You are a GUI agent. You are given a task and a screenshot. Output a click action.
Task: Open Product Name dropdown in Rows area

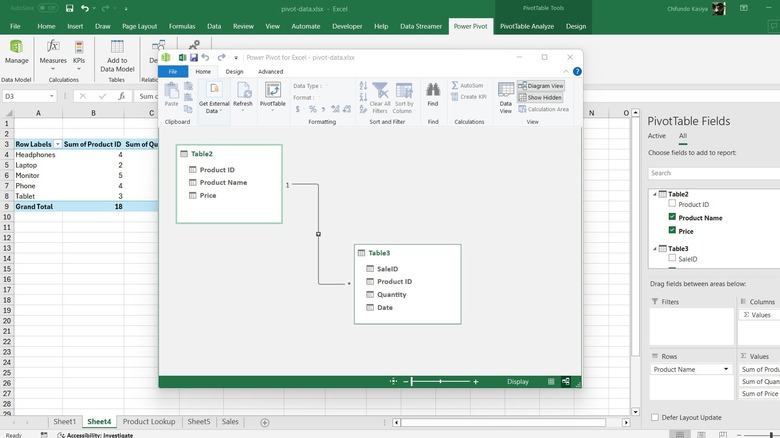726,369
